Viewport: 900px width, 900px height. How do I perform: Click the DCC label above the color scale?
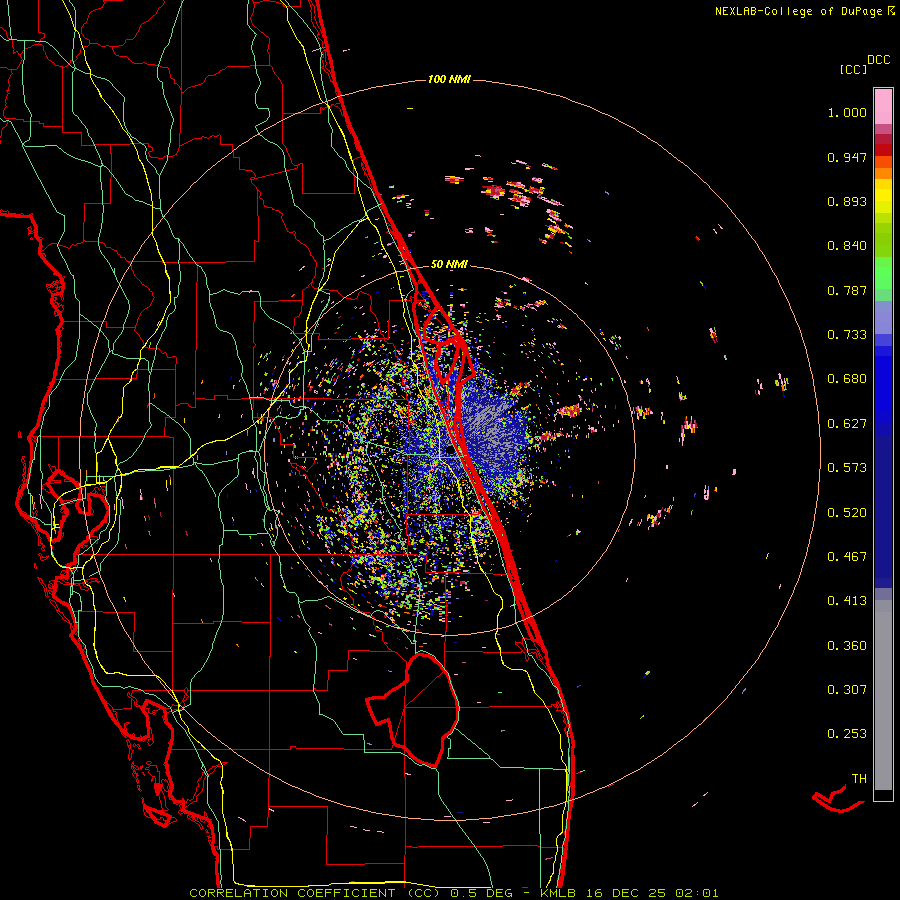pos(878,60)
